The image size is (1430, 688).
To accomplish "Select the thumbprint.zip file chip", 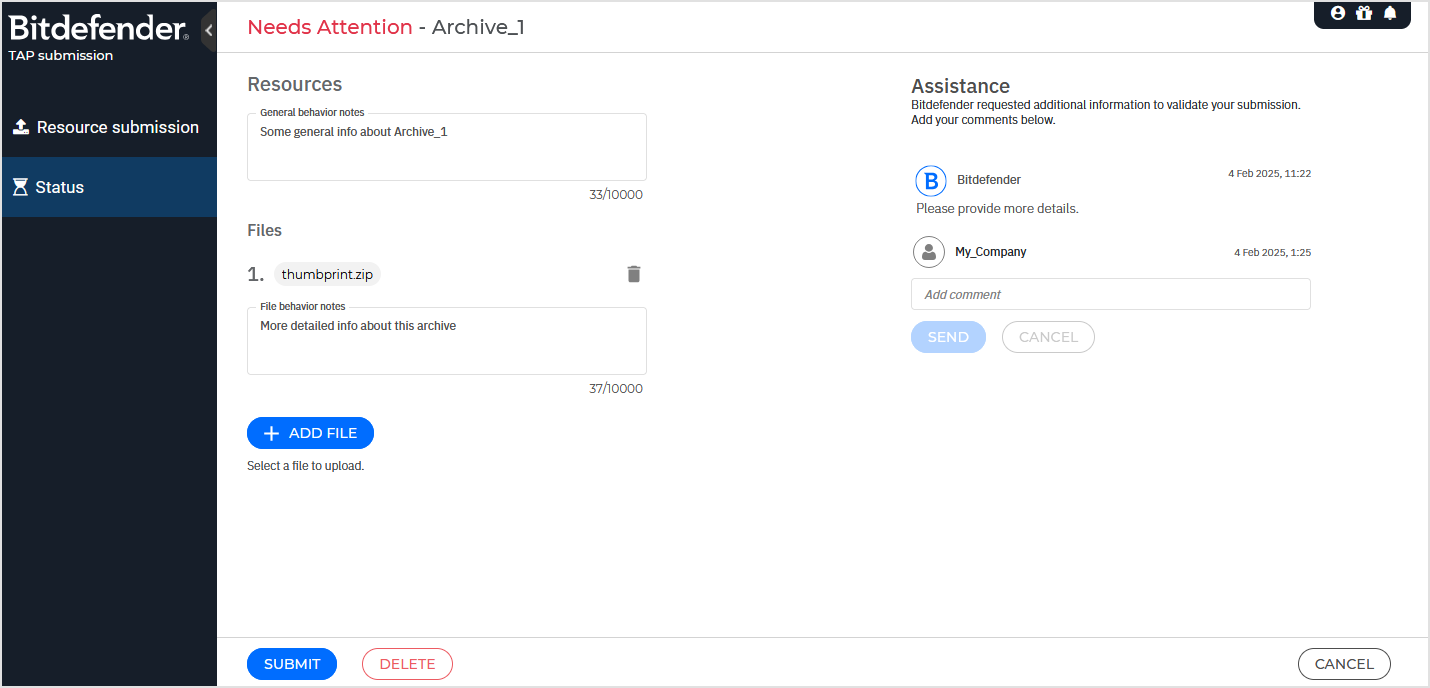I will tap(326, 273).
